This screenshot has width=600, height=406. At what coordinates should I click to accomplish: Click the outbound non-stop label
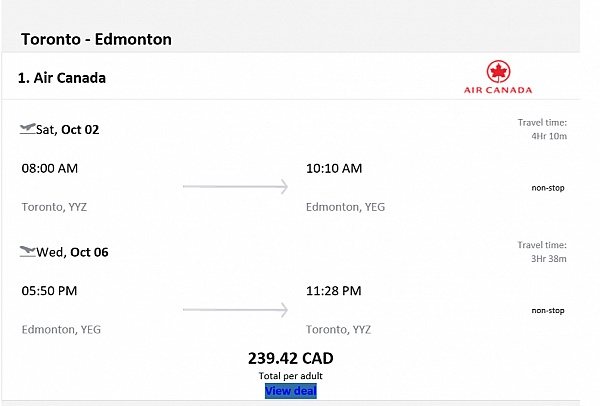pos(548,187)
